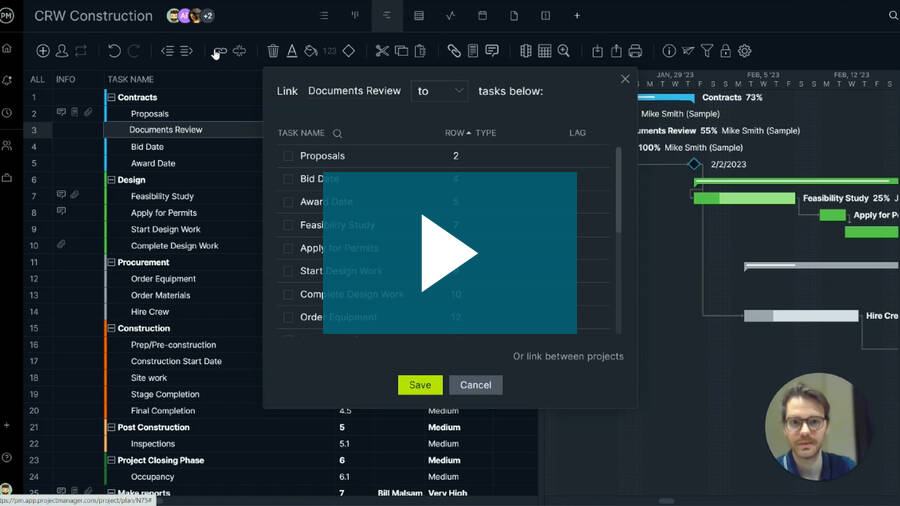This screenshot has width=900, height=506.
Task: Click the undo arrow
Action: [114, 51]
